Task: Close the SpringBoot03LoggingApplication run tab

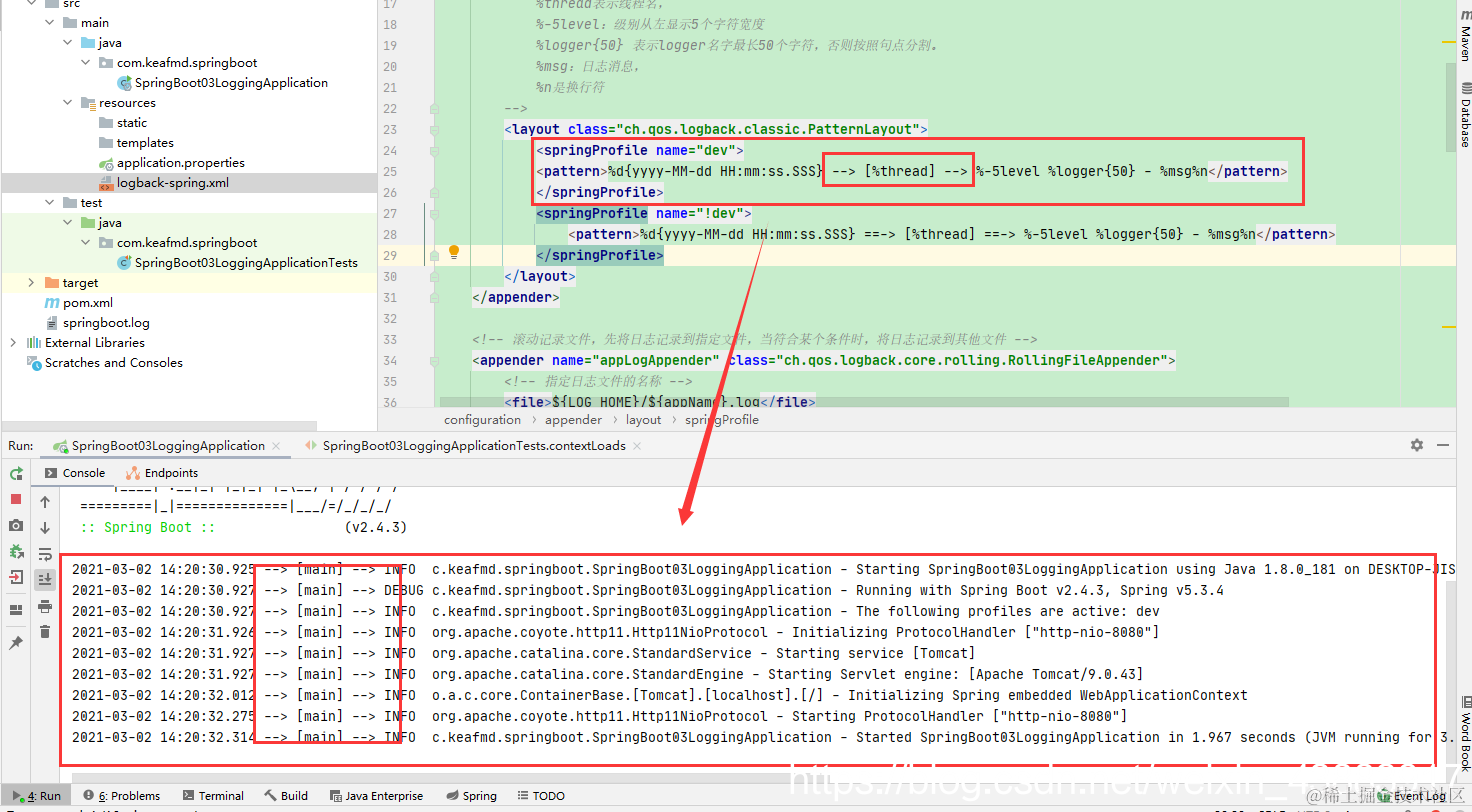Action: pos(277,446)
